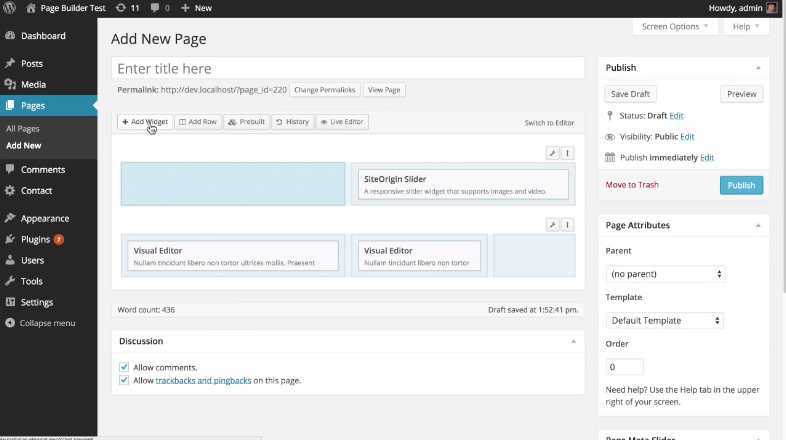Open the Media library in the sidebar

click(33, 85)
